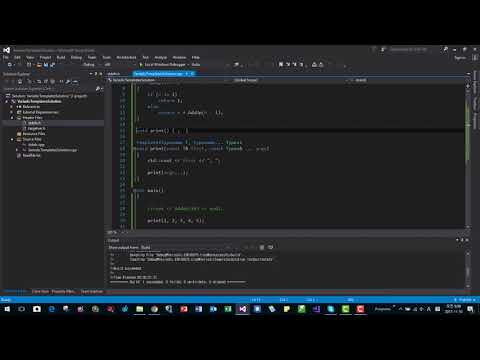This screenshot has width=480, height=360.
Task: Open the View menu
Action: pos(30,57)
